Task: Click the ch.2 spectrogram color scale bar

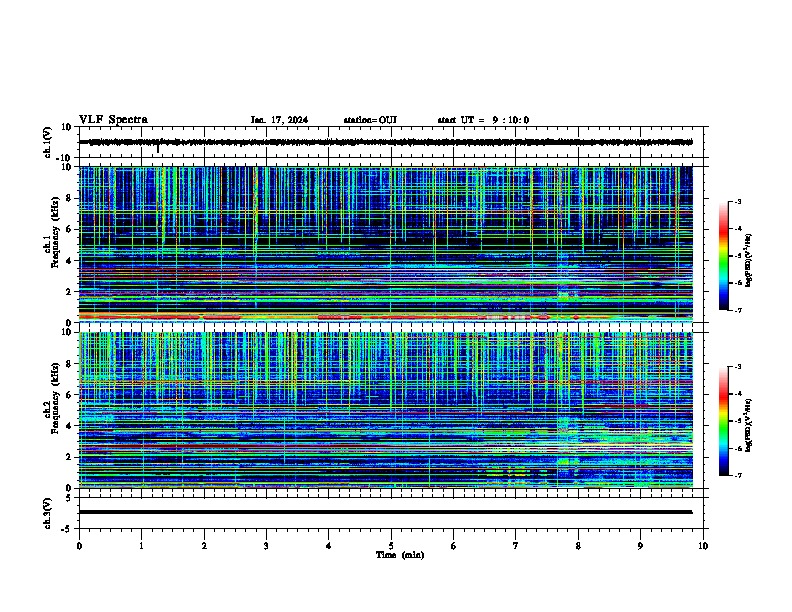Action: [724, 421]
